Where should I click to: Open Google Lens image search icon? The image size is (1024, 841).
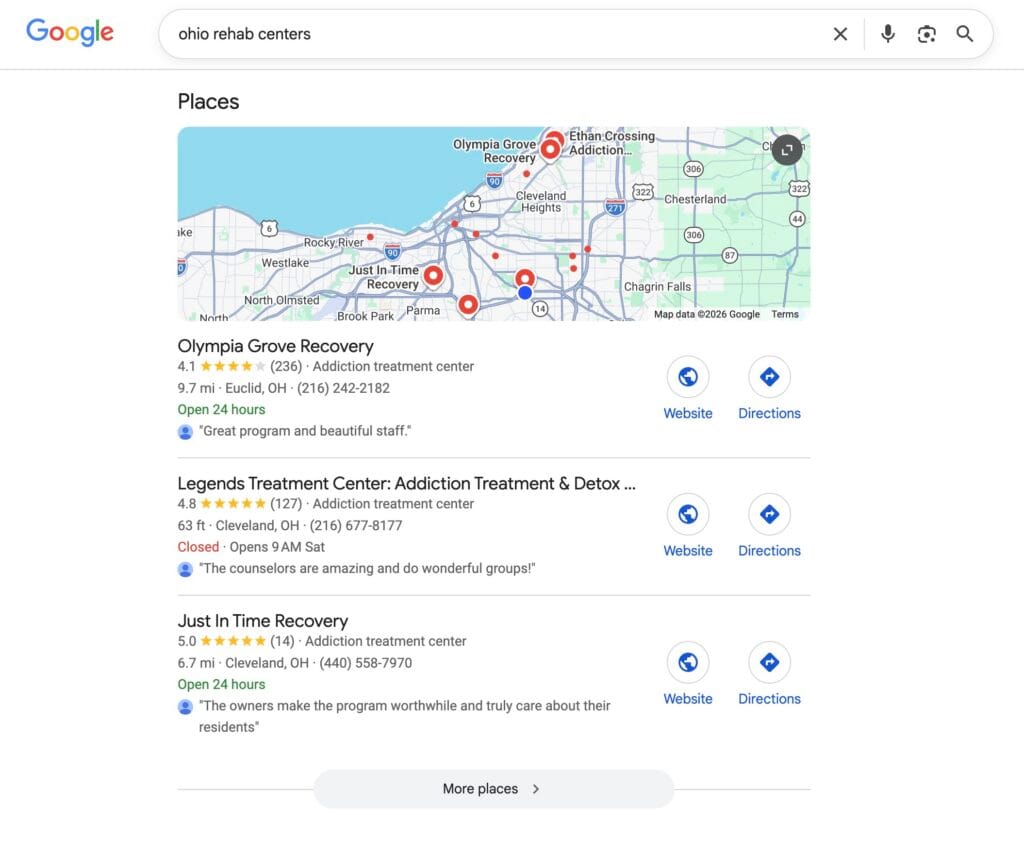pos(927,34)
